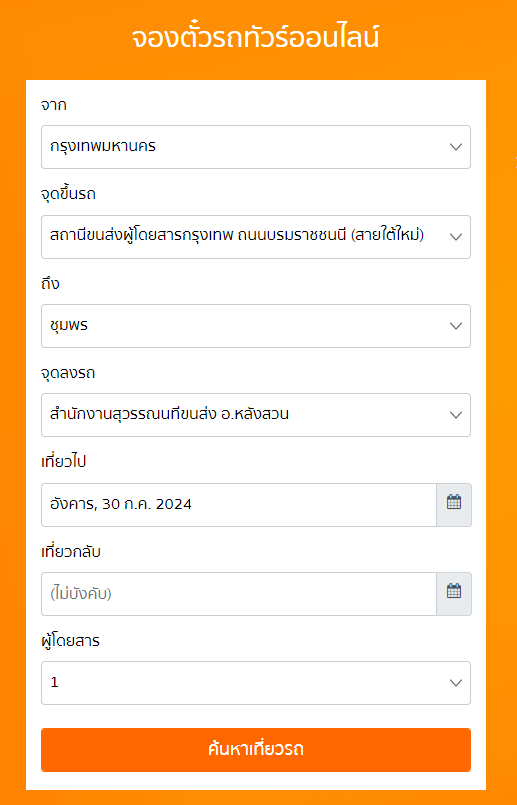Click the ค้นหาเที่ยวรถ search button
This screenshot has height=805, width=517.
pos(256,750)
